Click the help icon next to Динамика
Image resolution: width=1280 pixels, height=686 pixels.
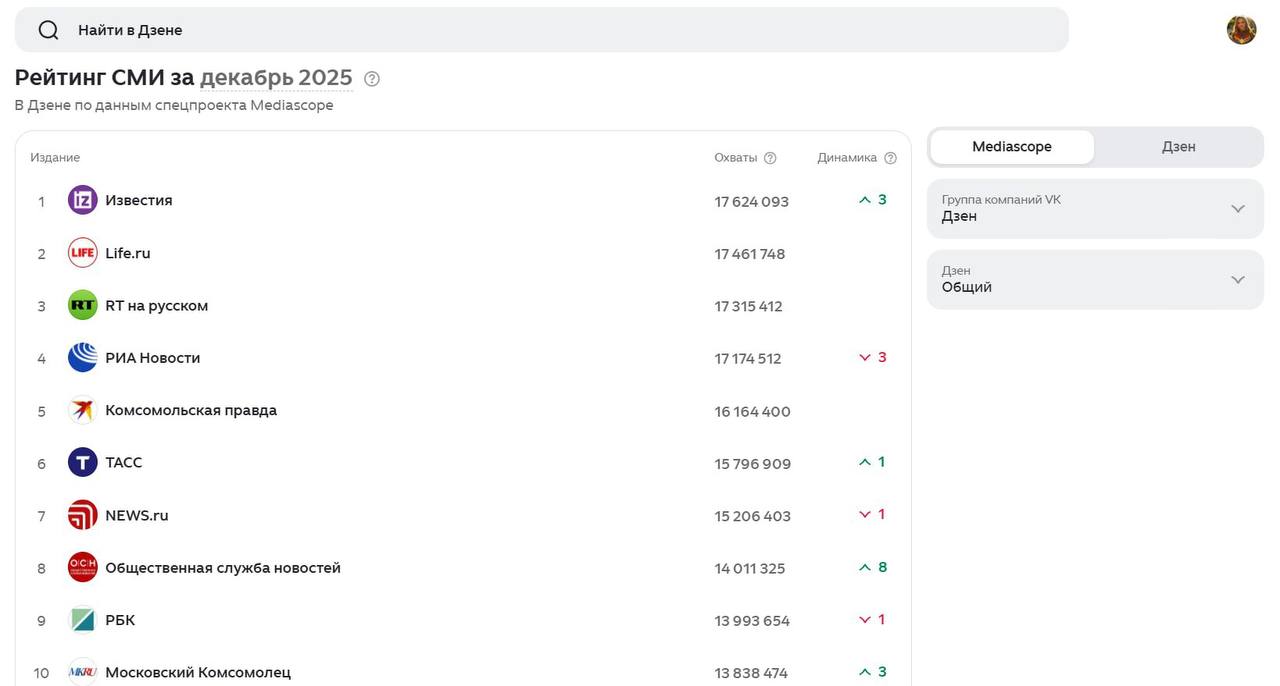[890, 158]
